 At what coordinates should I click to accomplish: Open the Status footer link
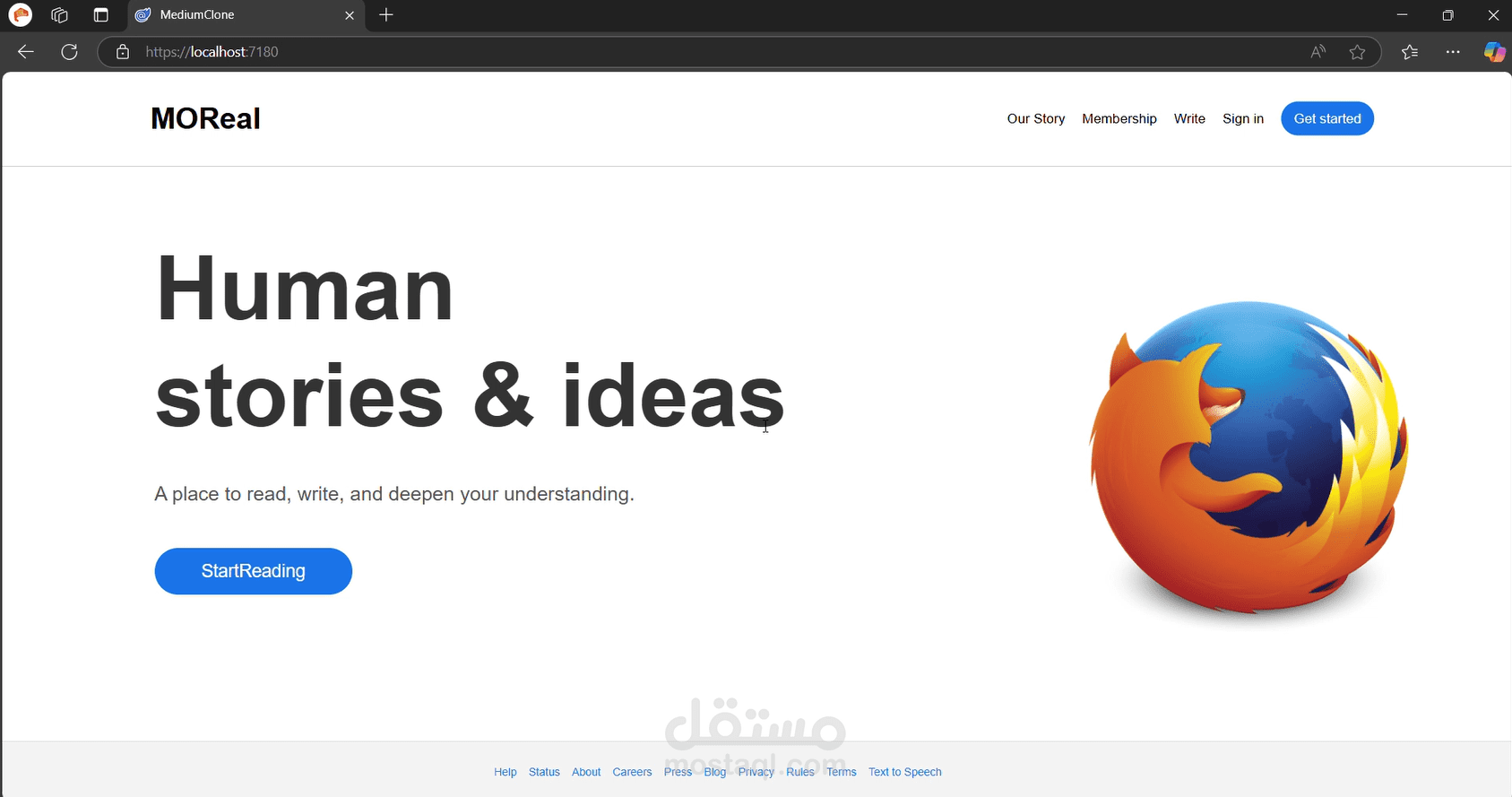(544, 772)
